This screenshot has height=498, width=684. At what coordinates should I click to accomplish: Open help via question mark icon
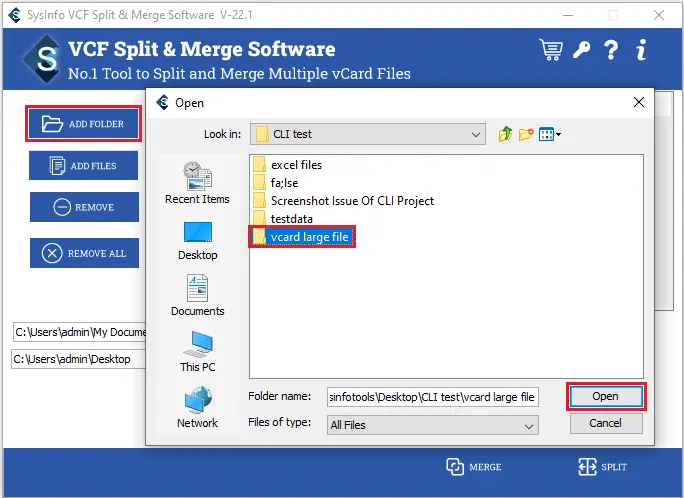[x=611, y=50]
